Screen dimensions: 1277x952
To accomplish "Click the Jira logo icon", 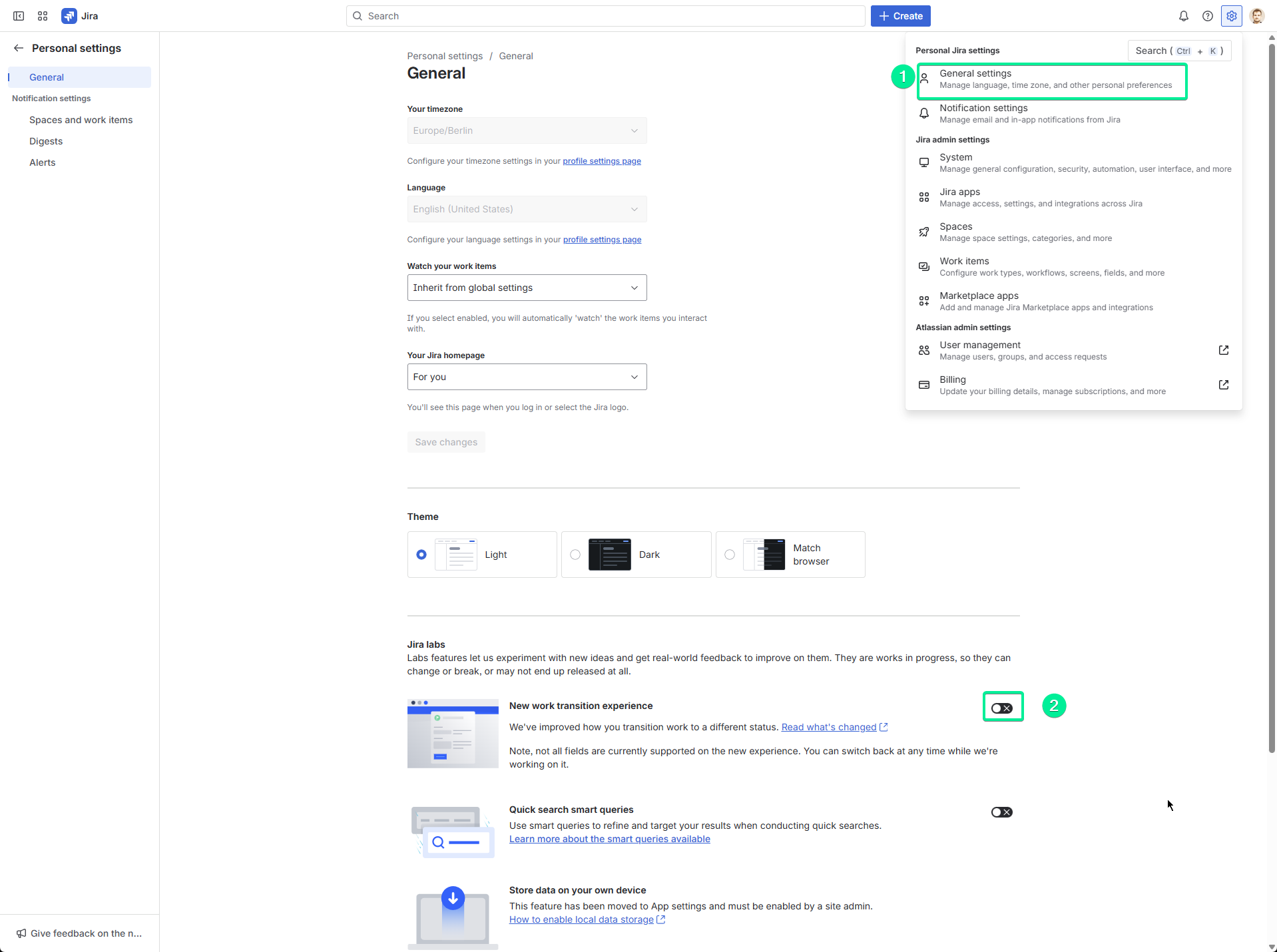I will point(69,16).
